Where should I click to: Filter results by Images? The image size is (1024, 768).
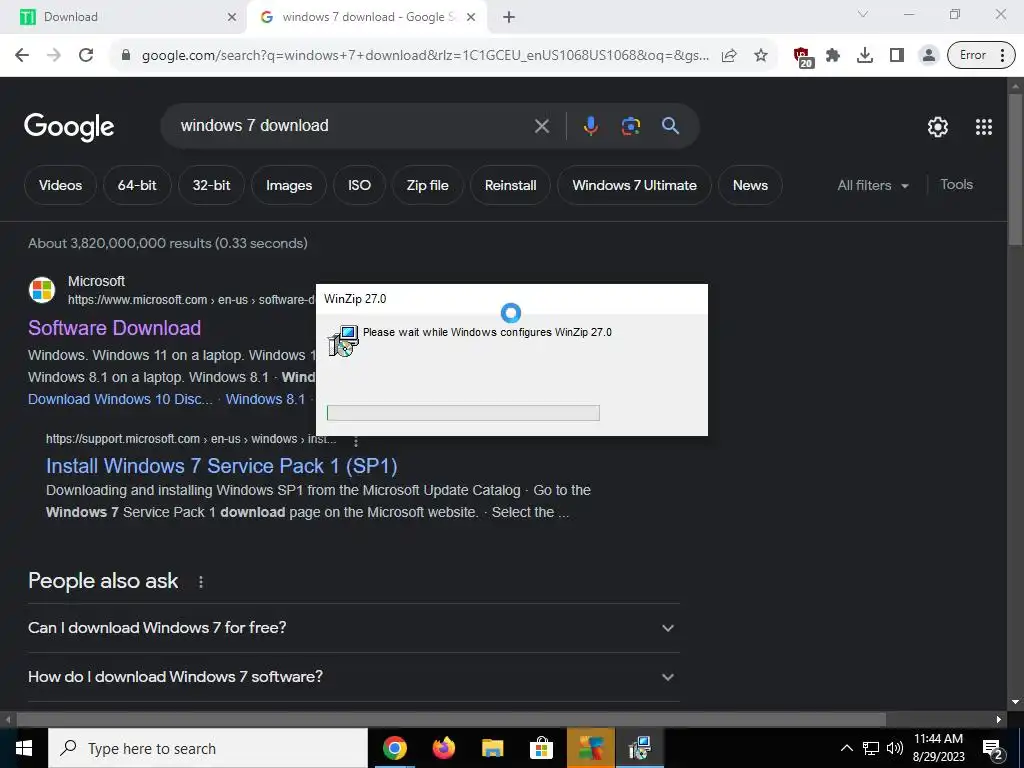click(x=289, y=185)
